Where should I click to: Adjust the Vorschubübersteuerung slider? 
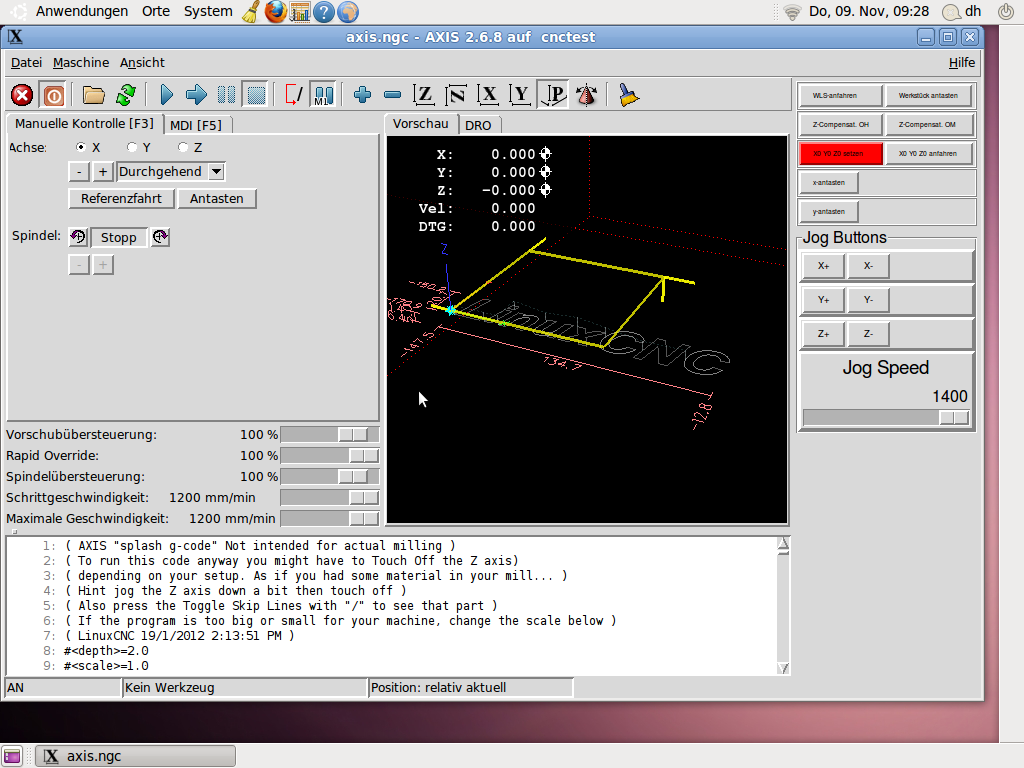330,435
